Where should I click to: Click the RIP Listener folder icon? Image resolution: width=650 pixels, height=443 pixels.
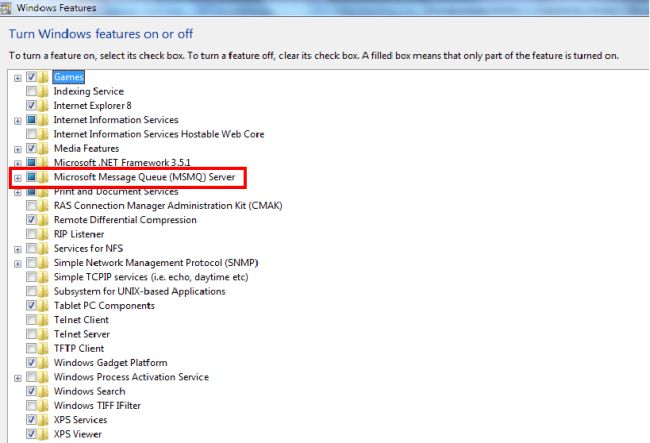click(43, 234)
